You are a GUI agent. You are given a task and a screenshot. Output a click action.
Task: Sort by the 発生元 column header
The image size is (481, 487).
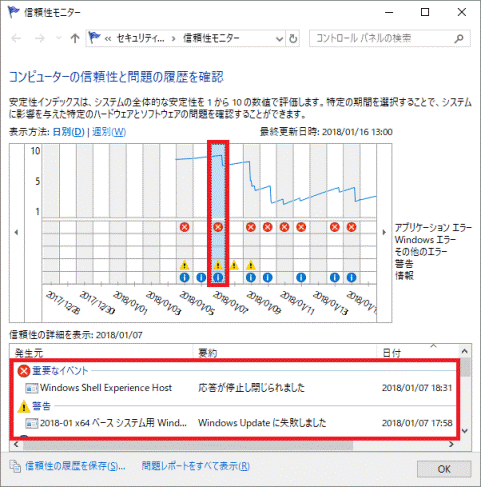pos(101,353)
